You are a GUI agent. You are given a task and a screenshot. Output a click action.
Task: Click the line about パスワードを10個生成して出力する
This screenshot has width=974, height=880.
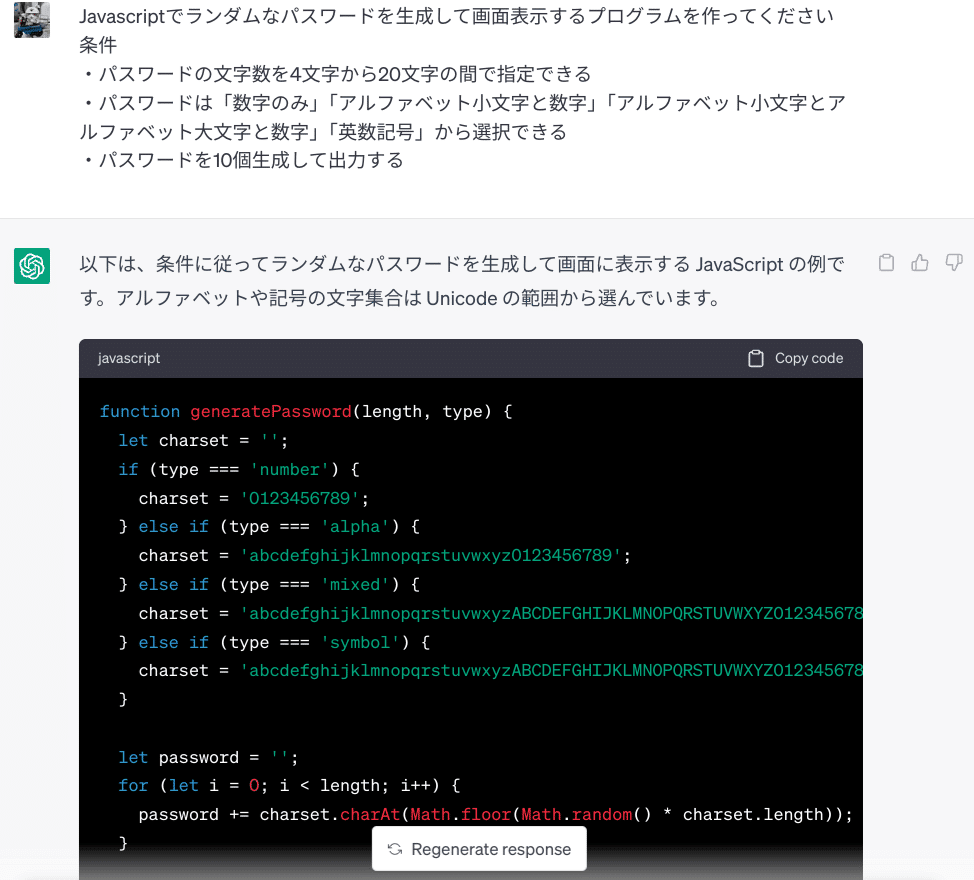(242, 160)
